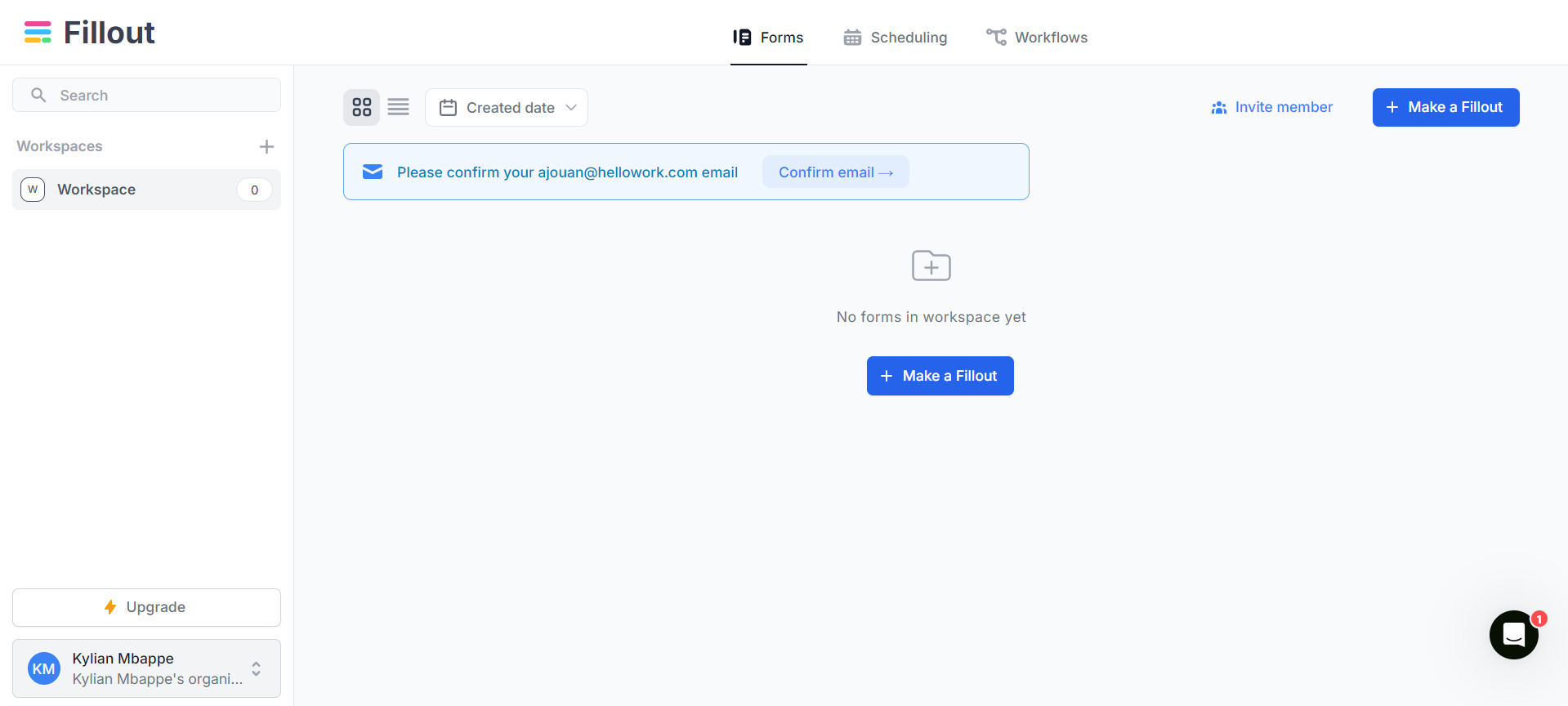
Task: Click the Fillout brand name text
Action: point(109,33)
